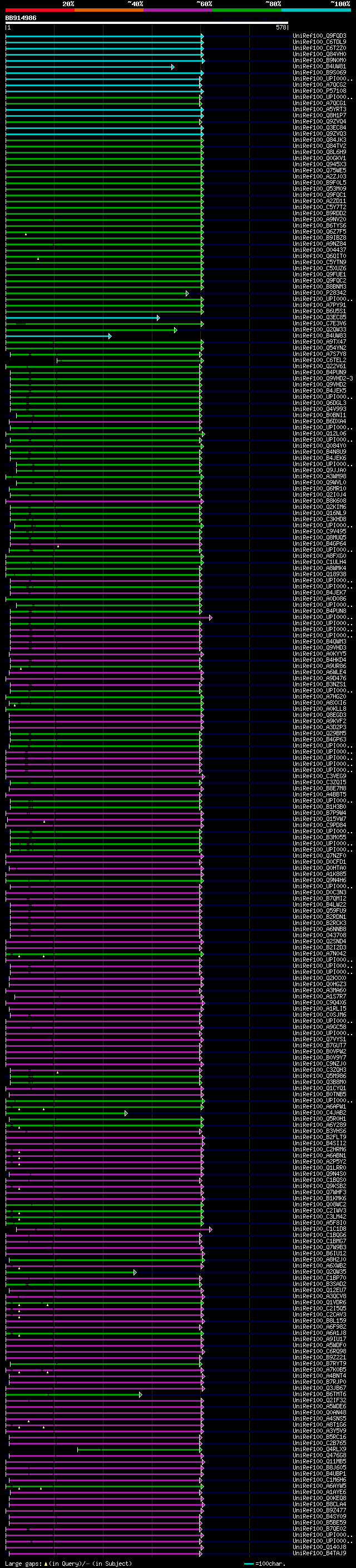Click label UniRef100_B4TAJ9

click(319, 1553)
